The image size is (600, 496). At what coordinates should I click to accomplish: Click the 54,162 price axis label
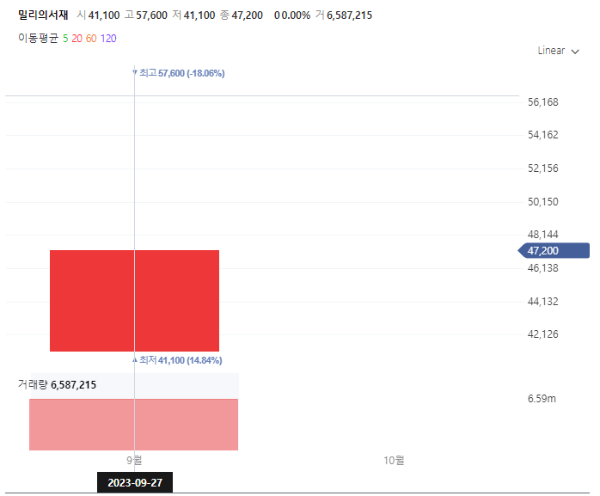(543, 135)
